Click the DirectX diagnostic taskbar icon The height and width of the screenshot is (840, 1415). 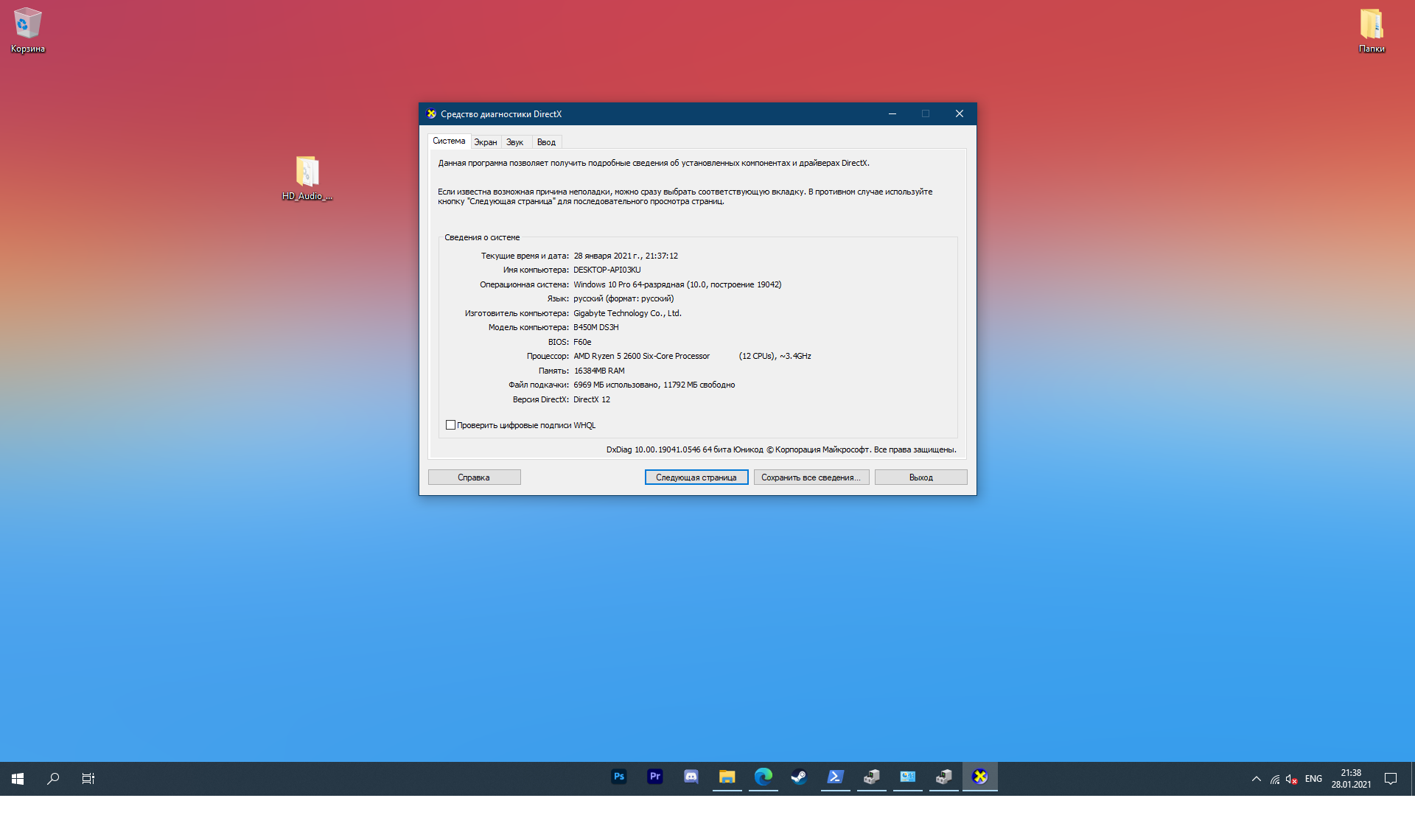pyautogui.click(x=980, y=777)
